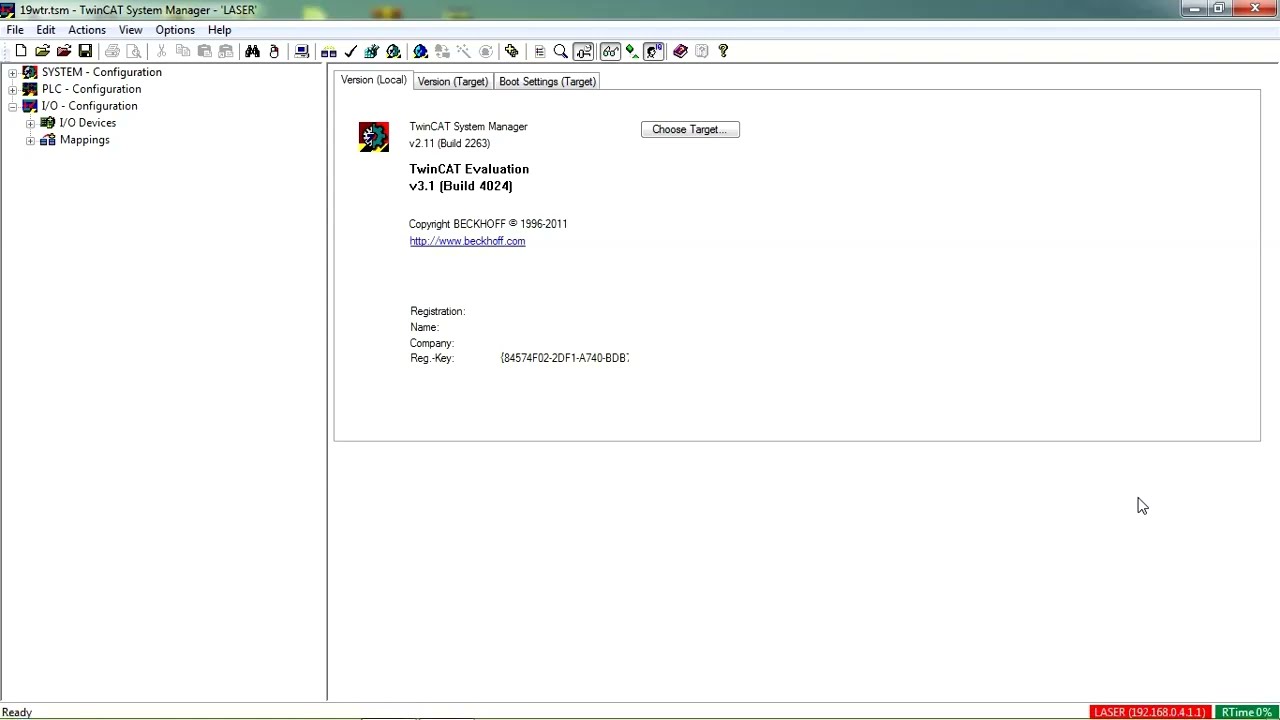Expand the SYSTEM - Configuration node
1280x720 pixels.
point(13,72)
